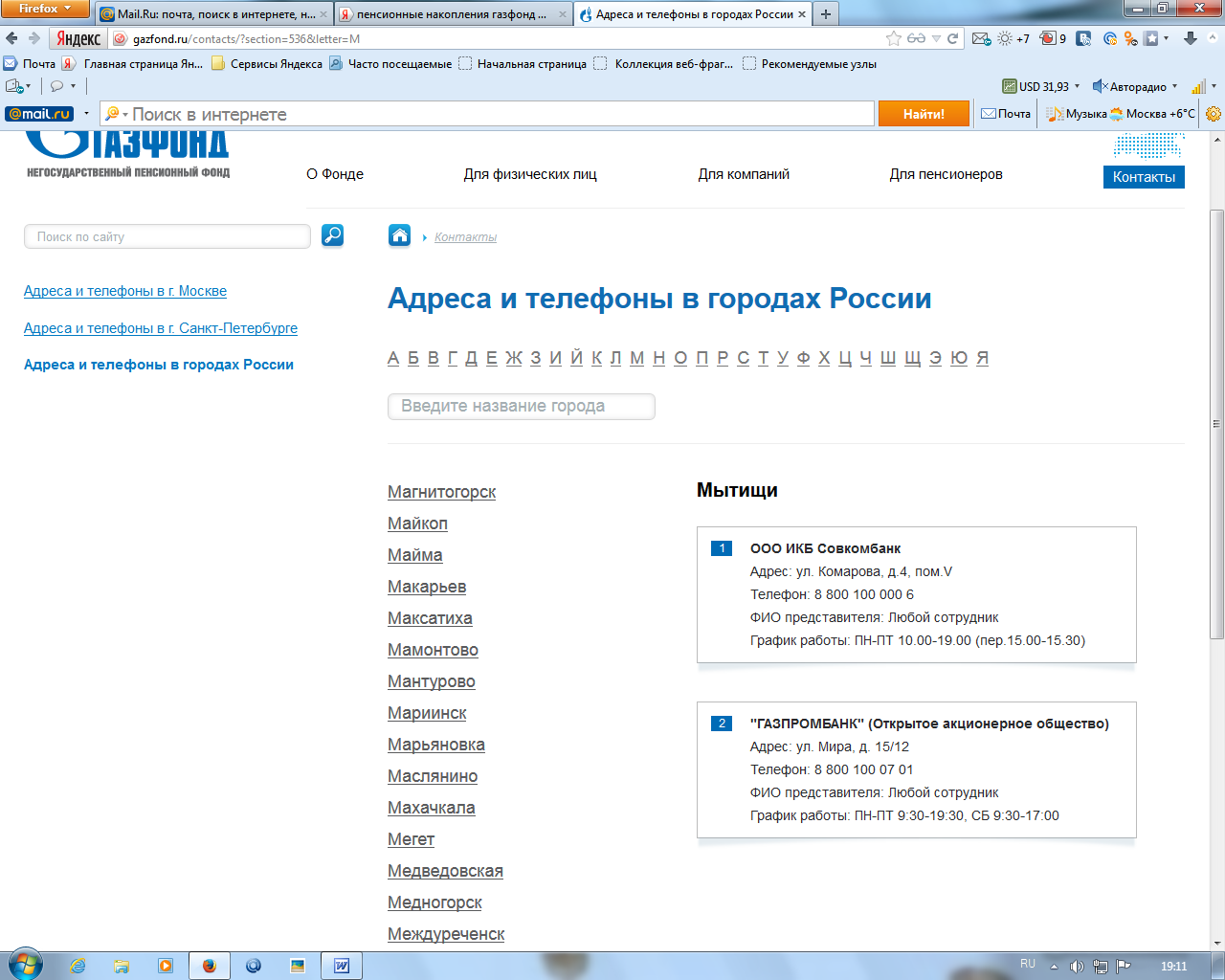Click the @mail.ru logo button
This screenshot has height=980, width=1225.
coord(39,114)
